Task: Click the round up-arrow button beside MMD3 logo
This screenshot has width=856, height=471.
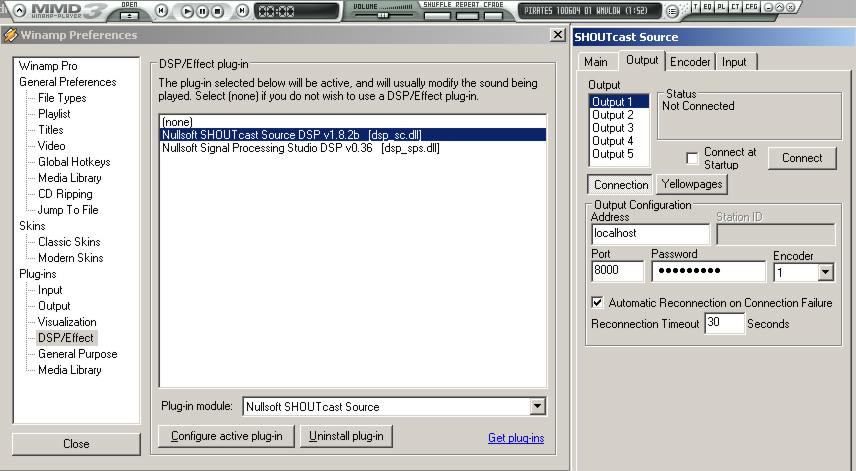Action: coord(20,10)
